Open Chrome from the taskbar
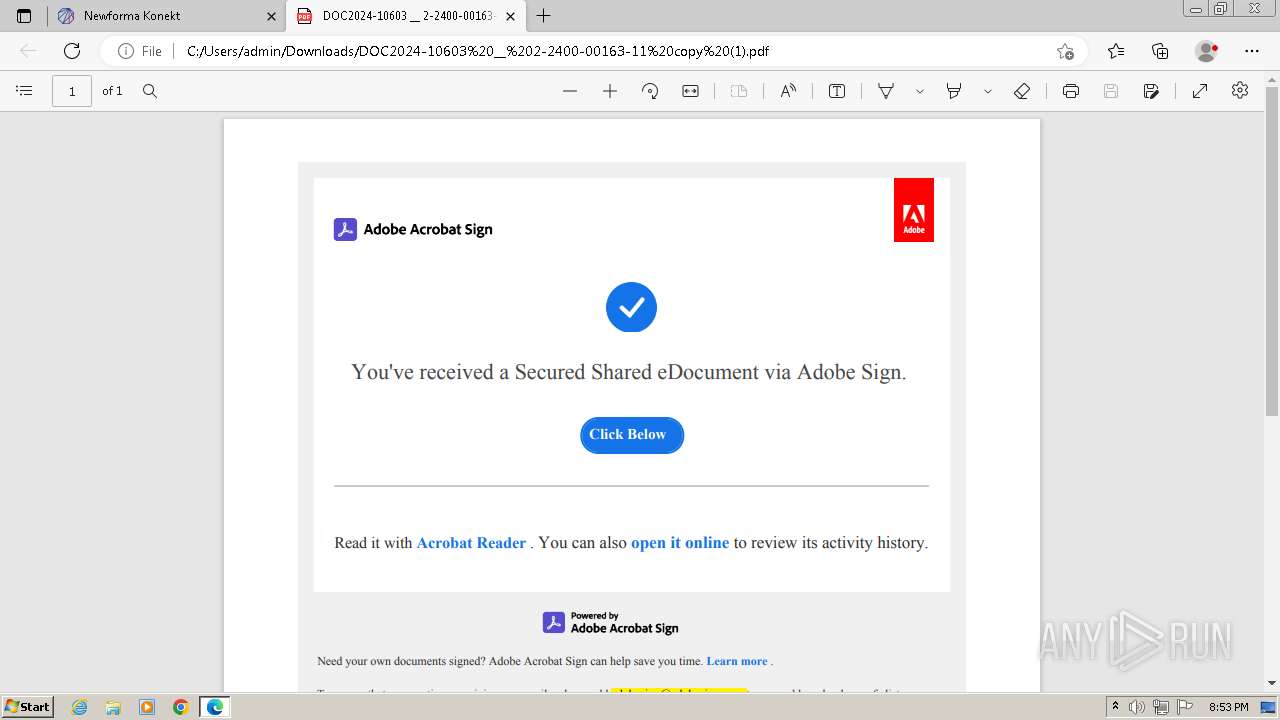The width and height of the screenshot is (1280, 720). (x=180, y=707)
